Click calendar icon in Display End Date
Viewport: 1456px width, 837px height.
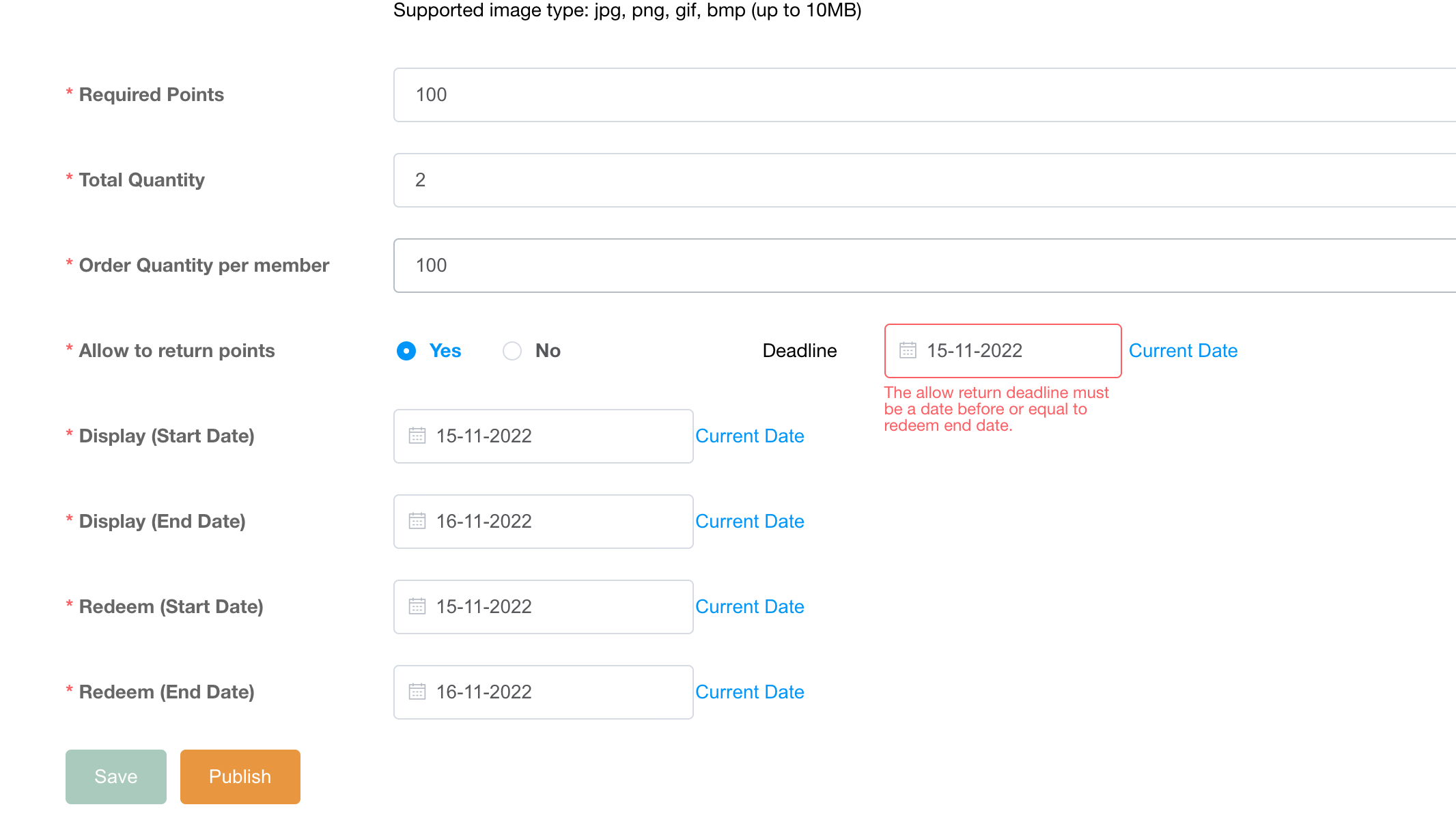tap(417, 521)
